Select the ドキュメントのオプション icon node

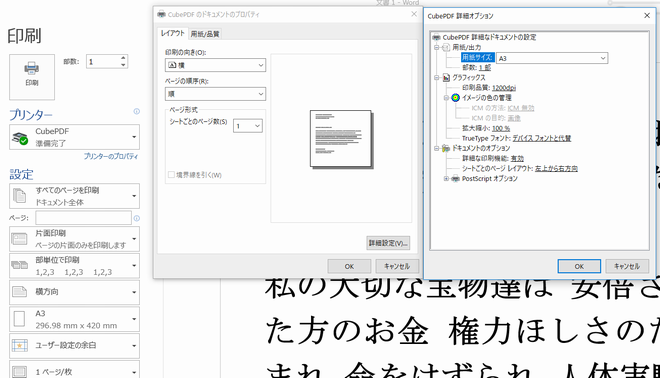coord(446,148)
